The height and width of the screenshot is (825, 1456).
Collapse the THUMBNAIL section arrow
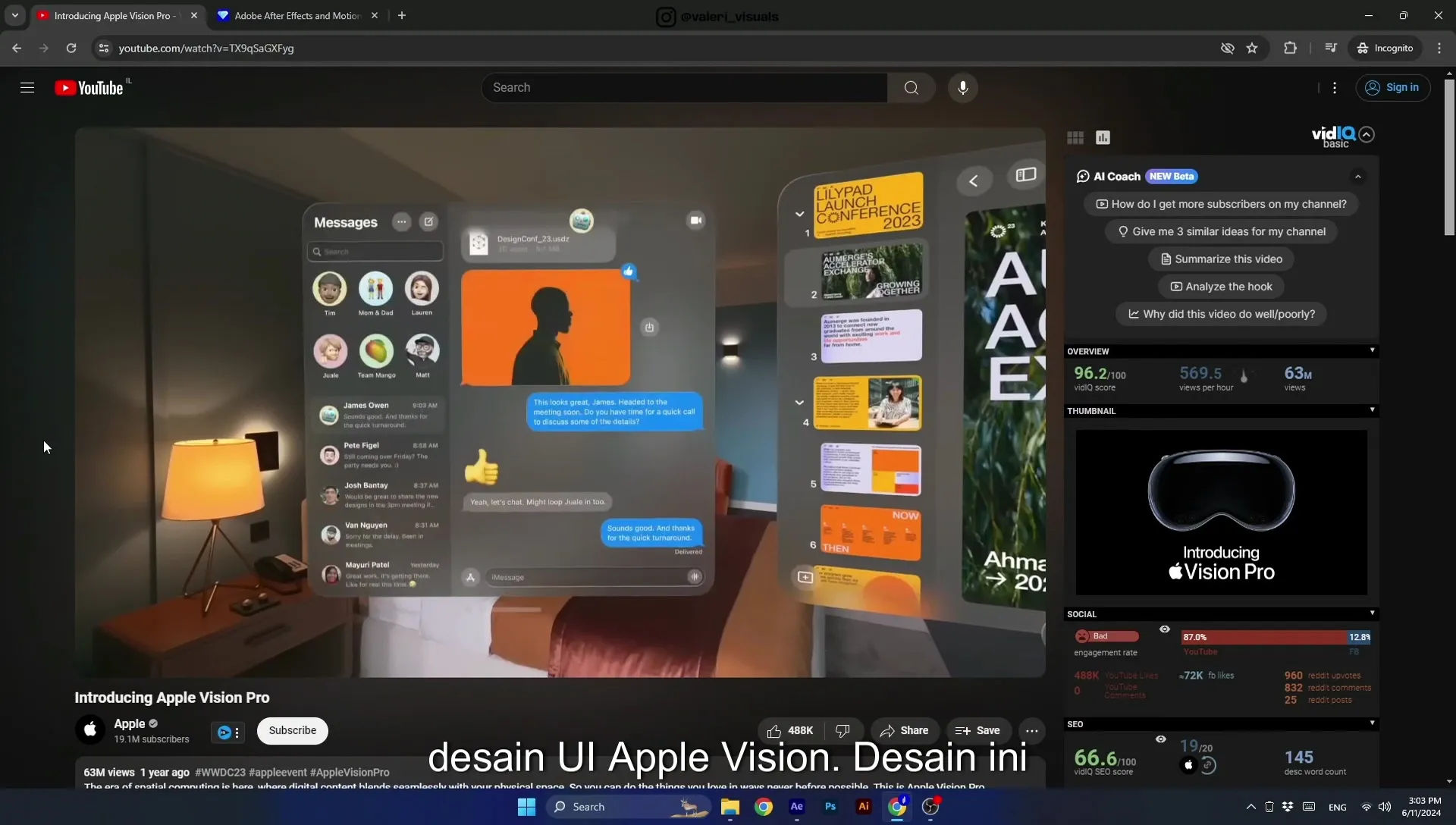pyautogui.click(x=1372, y=410)
